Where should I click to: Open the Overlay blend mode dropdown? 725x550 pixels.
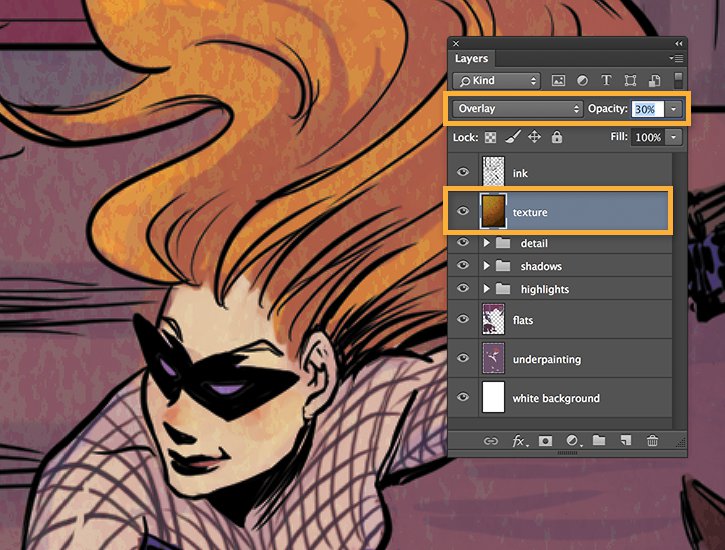click(517, 108)
